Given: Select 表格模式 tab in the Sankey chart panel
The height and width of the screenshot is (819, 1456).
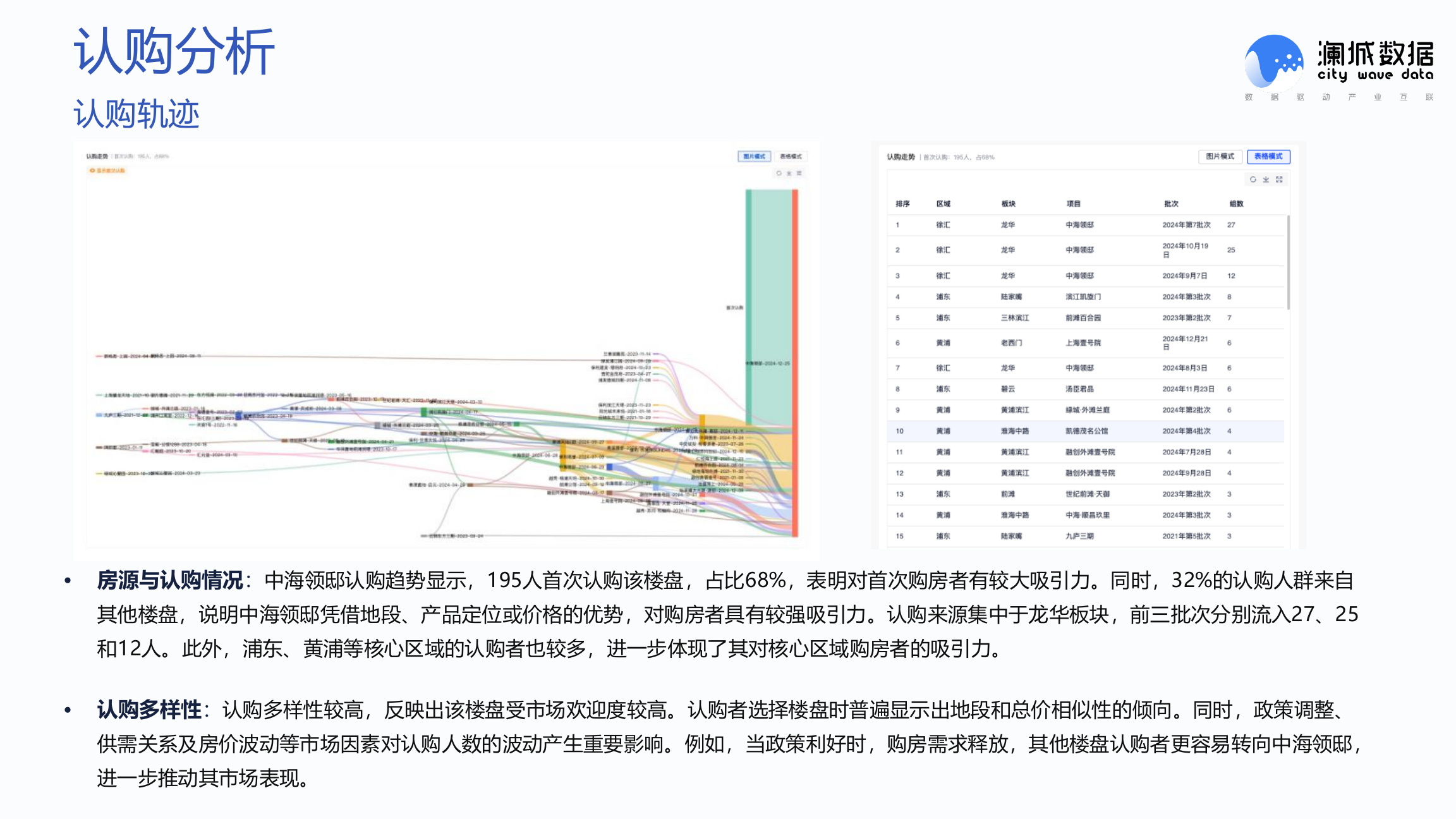Looking at the screenshot, I should point(790,156).
